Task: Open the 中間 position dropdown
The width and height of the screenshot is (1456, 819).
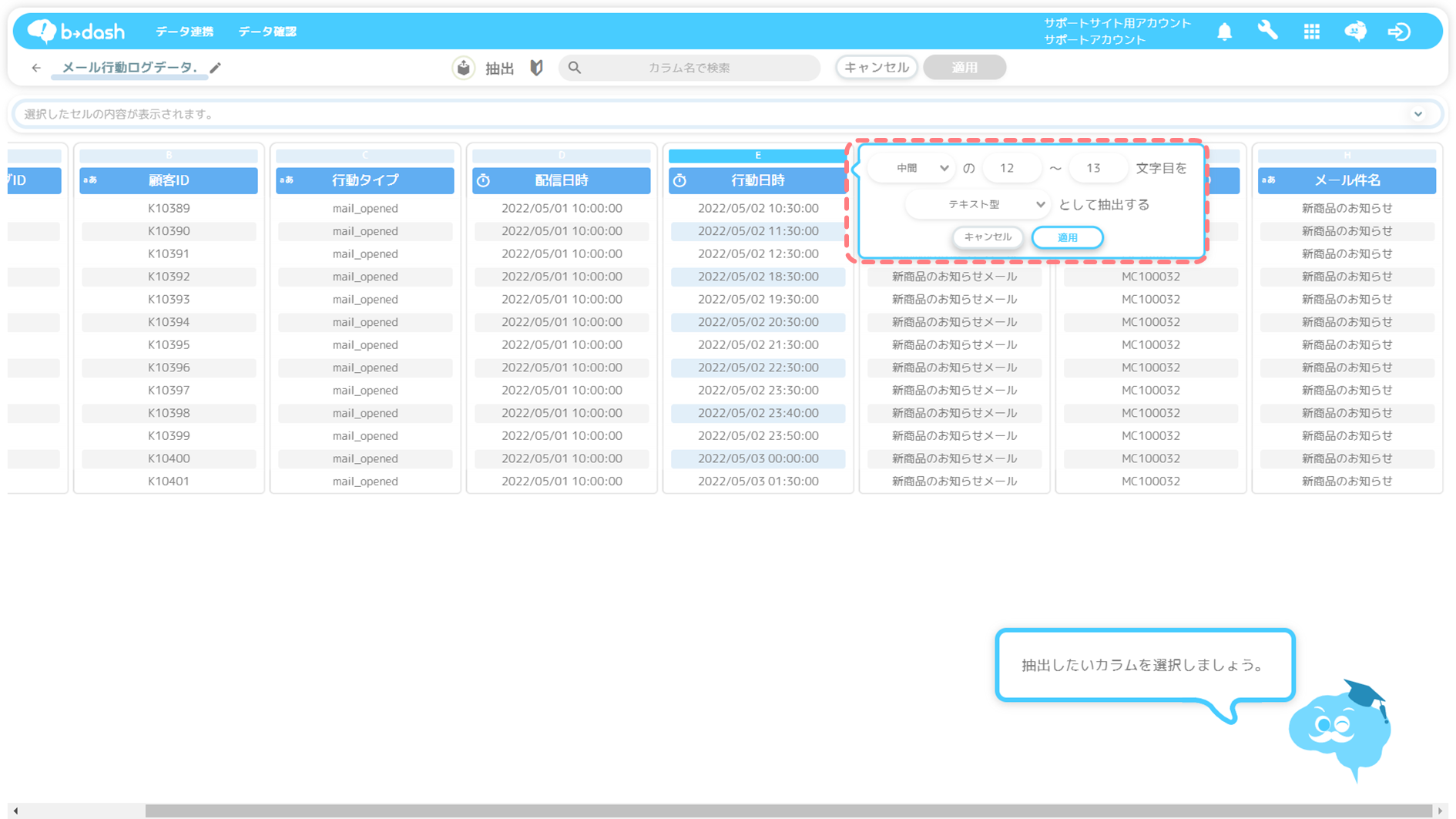Action: click(912, 168)
